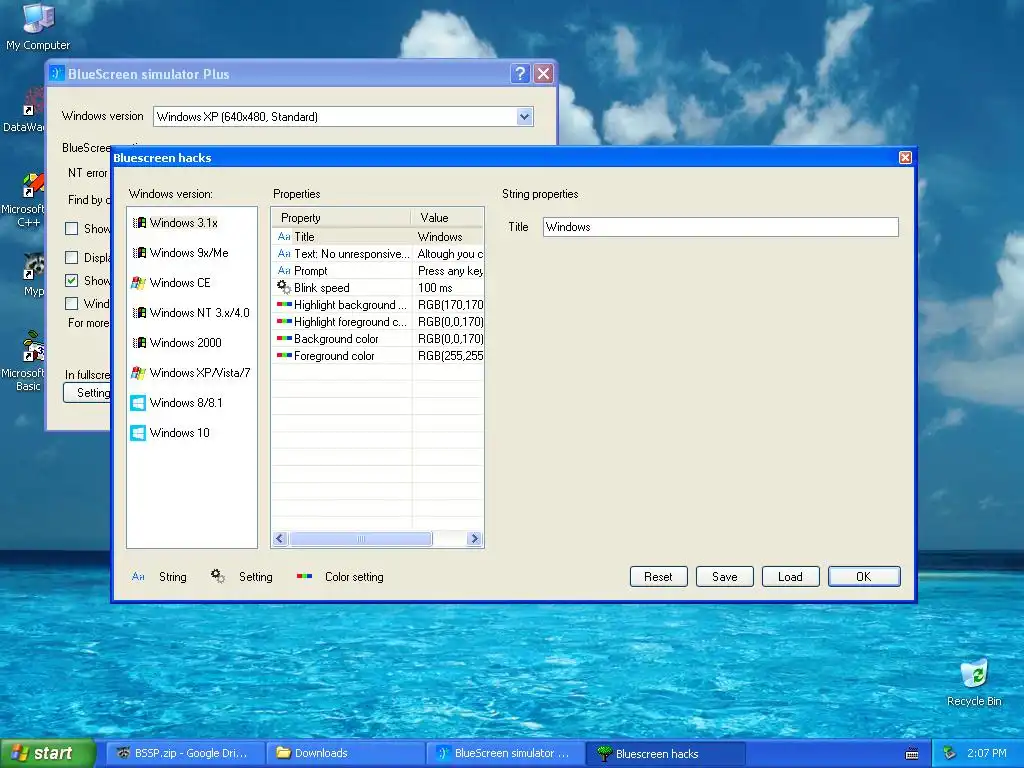Click the network tray icon beside the clock

[950, 754]
